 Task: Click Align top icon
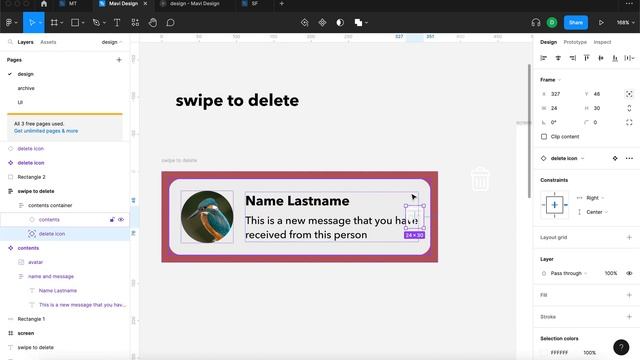(x=587, y=58)
